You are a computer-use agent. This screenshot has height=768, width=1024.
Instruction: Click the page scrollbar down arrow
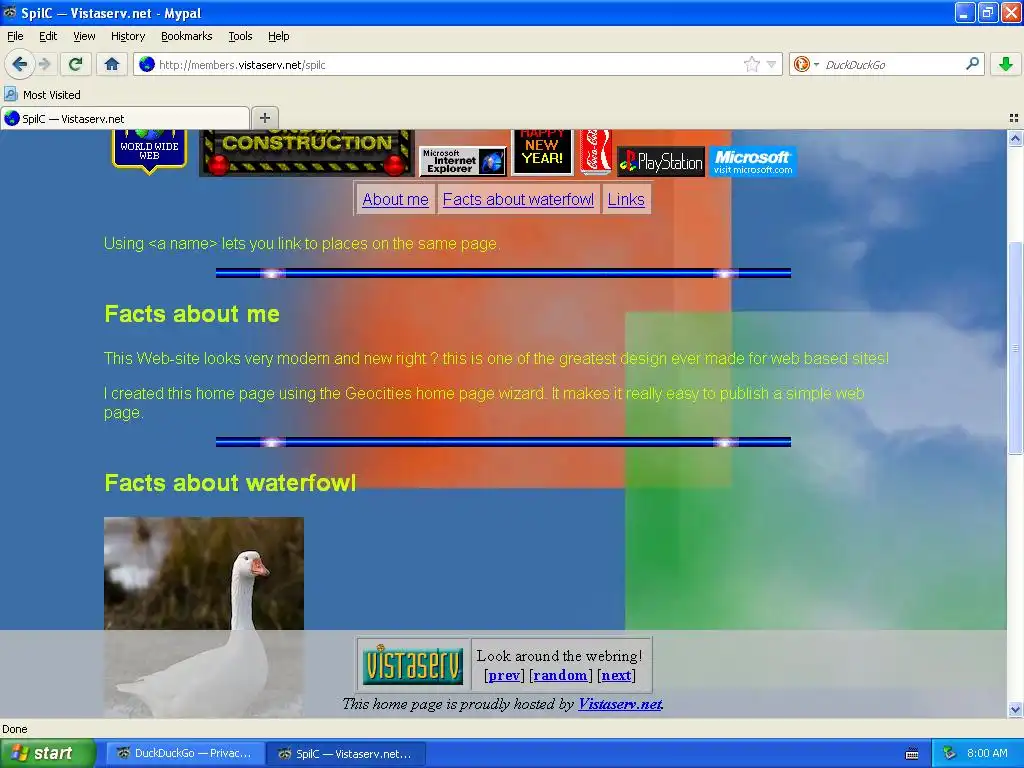(1015, 709)
